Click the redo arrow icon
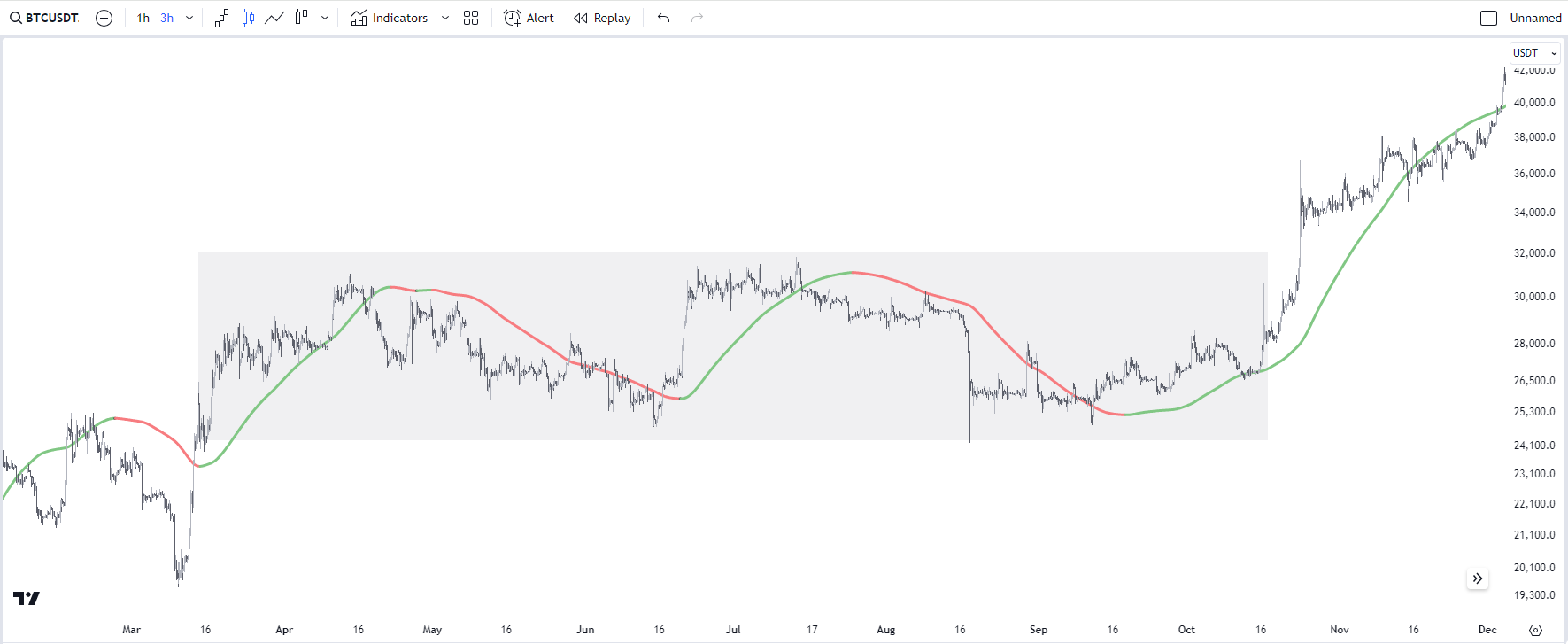Image resolution: width=1568 pixels, height=644 pixels. click(697, 18)
